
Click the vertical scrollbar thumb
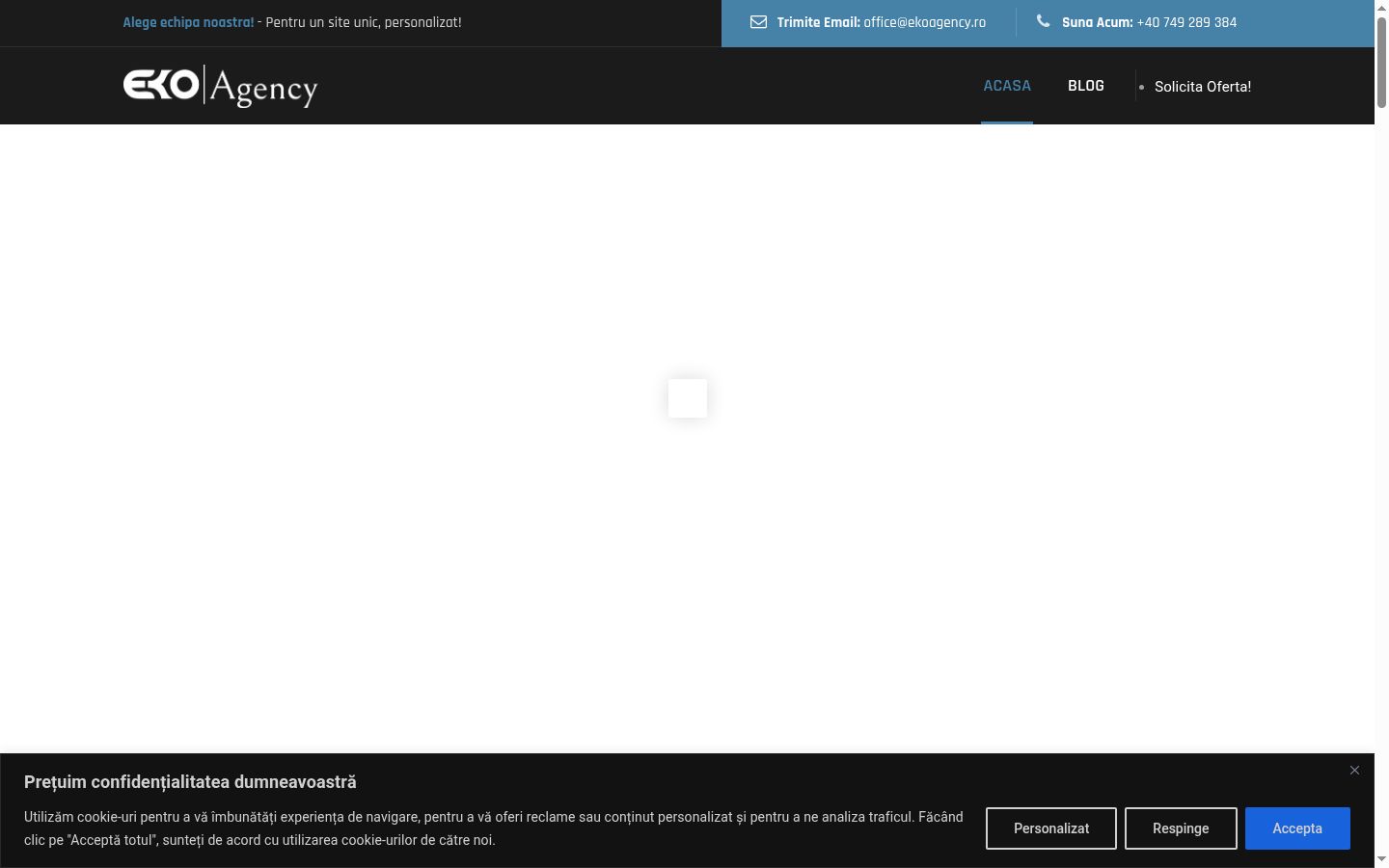point(1381,62)
